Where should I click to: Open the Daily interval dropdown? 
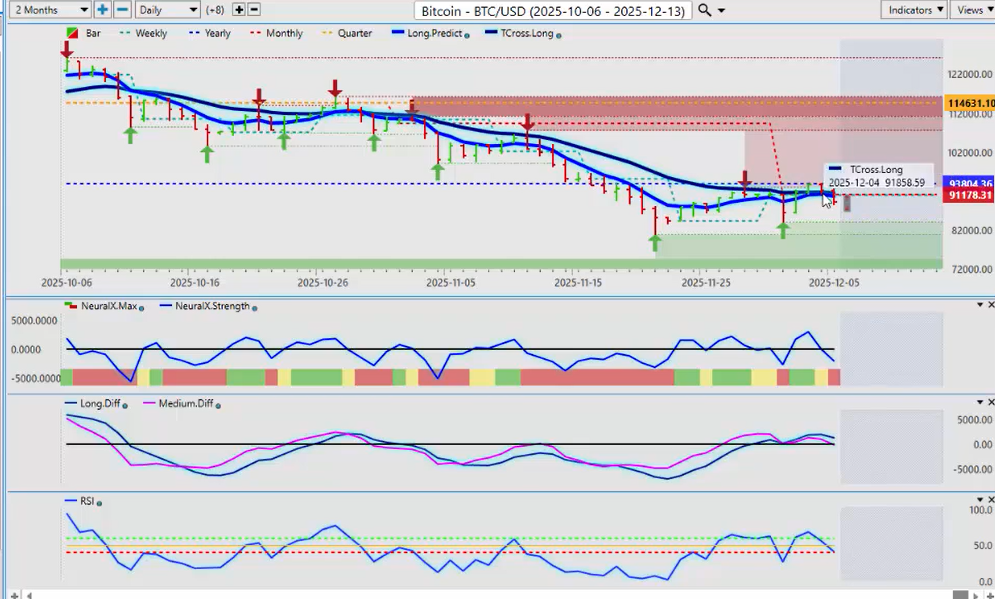tap(167, 10)
